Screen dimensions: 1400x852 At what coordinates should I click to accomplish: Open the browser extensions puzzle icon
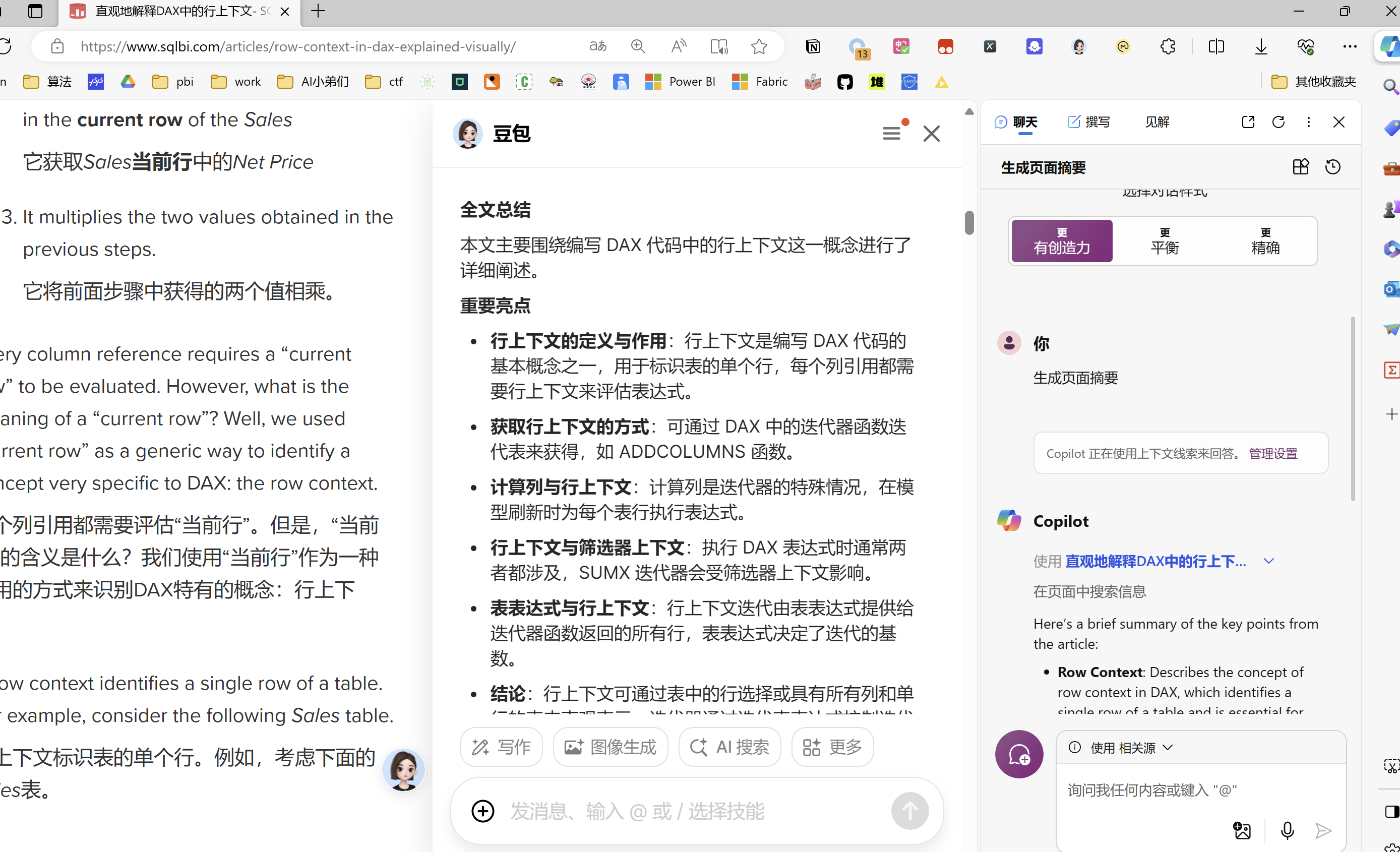pos(1168,46)
